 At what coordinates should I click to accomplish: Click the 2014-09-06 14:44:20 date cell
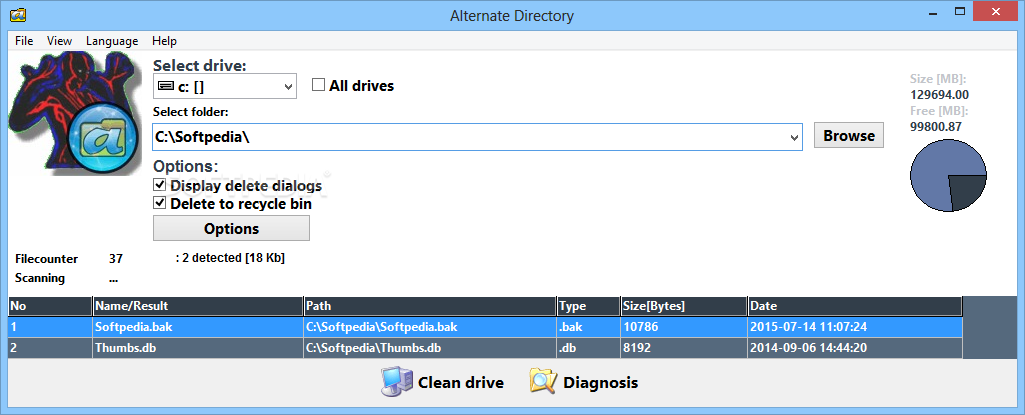pos(855,348)
